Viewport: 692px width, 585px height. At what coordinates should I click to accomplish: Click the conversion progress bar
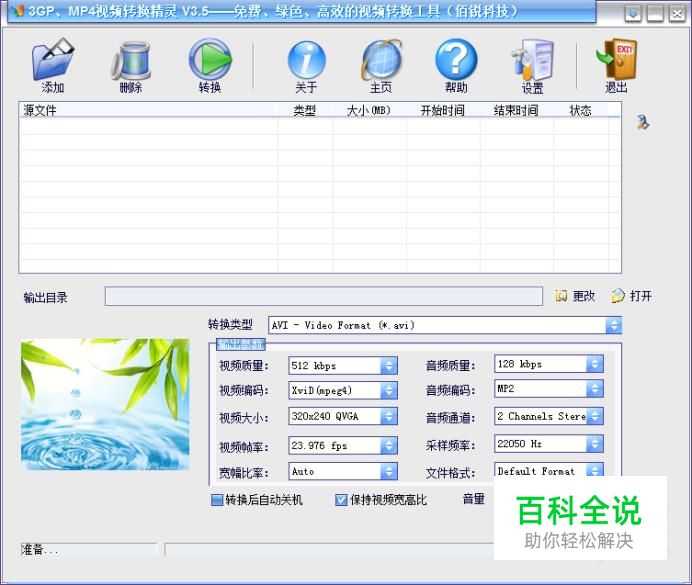329,549
